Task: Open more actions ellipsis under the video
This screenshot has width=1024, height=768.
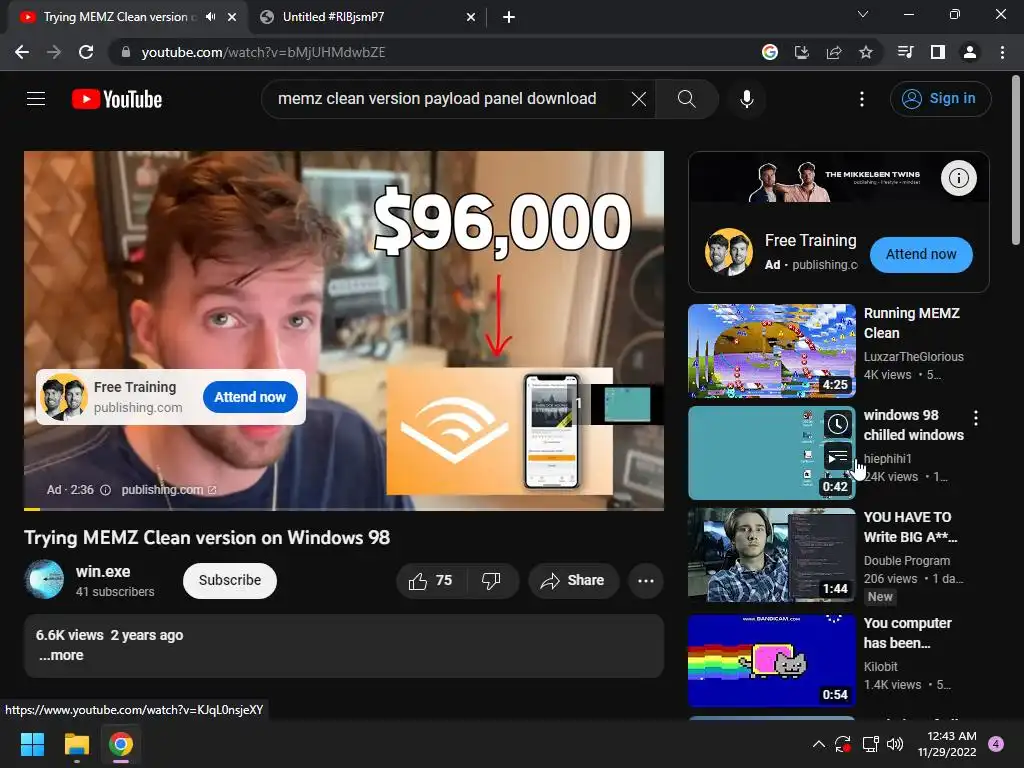Action: click(x=646, y=581)
